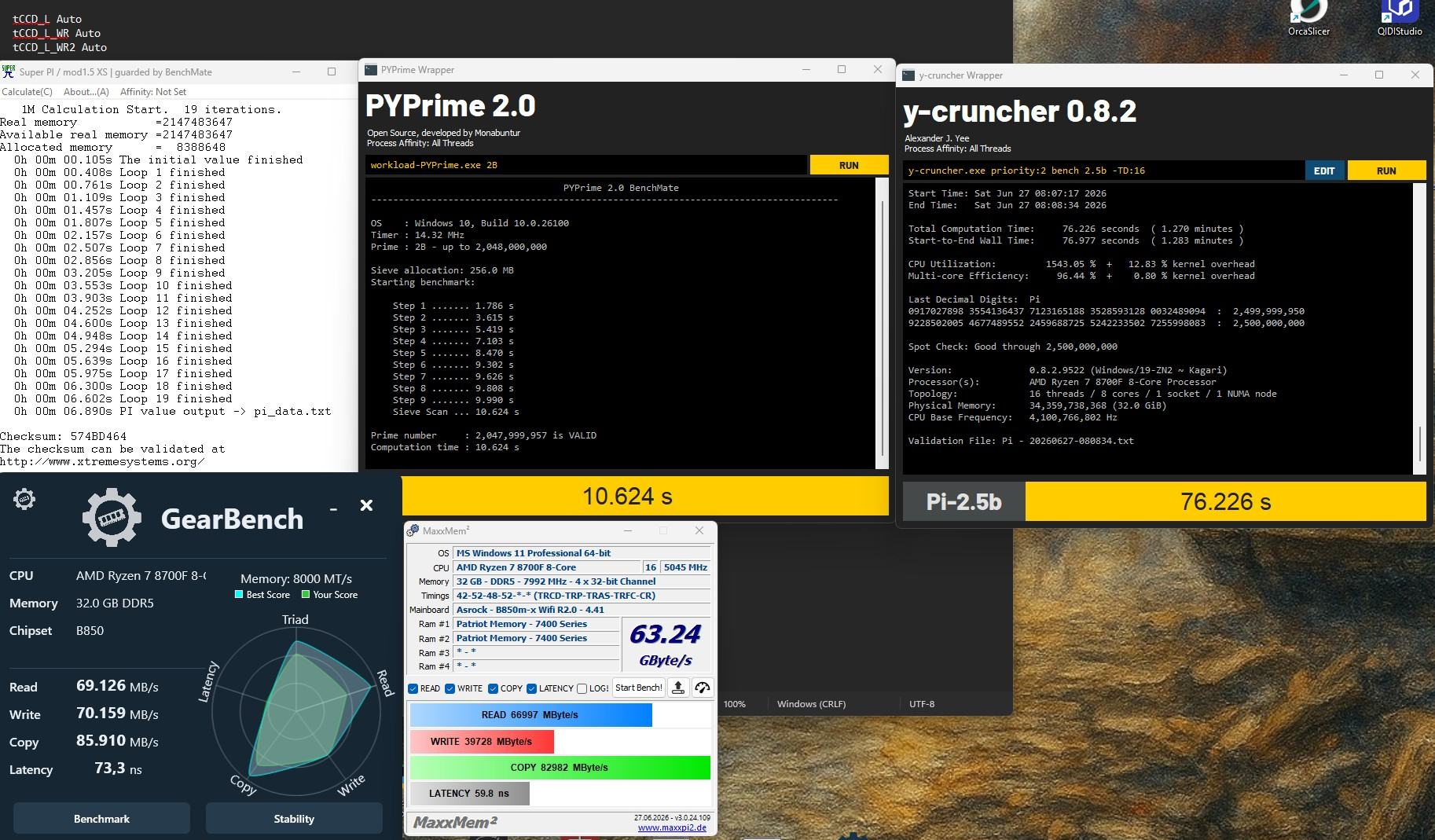Image resolution: width=1435 pixels, height=840 pixels.
Task: Click the COPY 82982 MByte/s bar
Action: (x=560, y=768)
